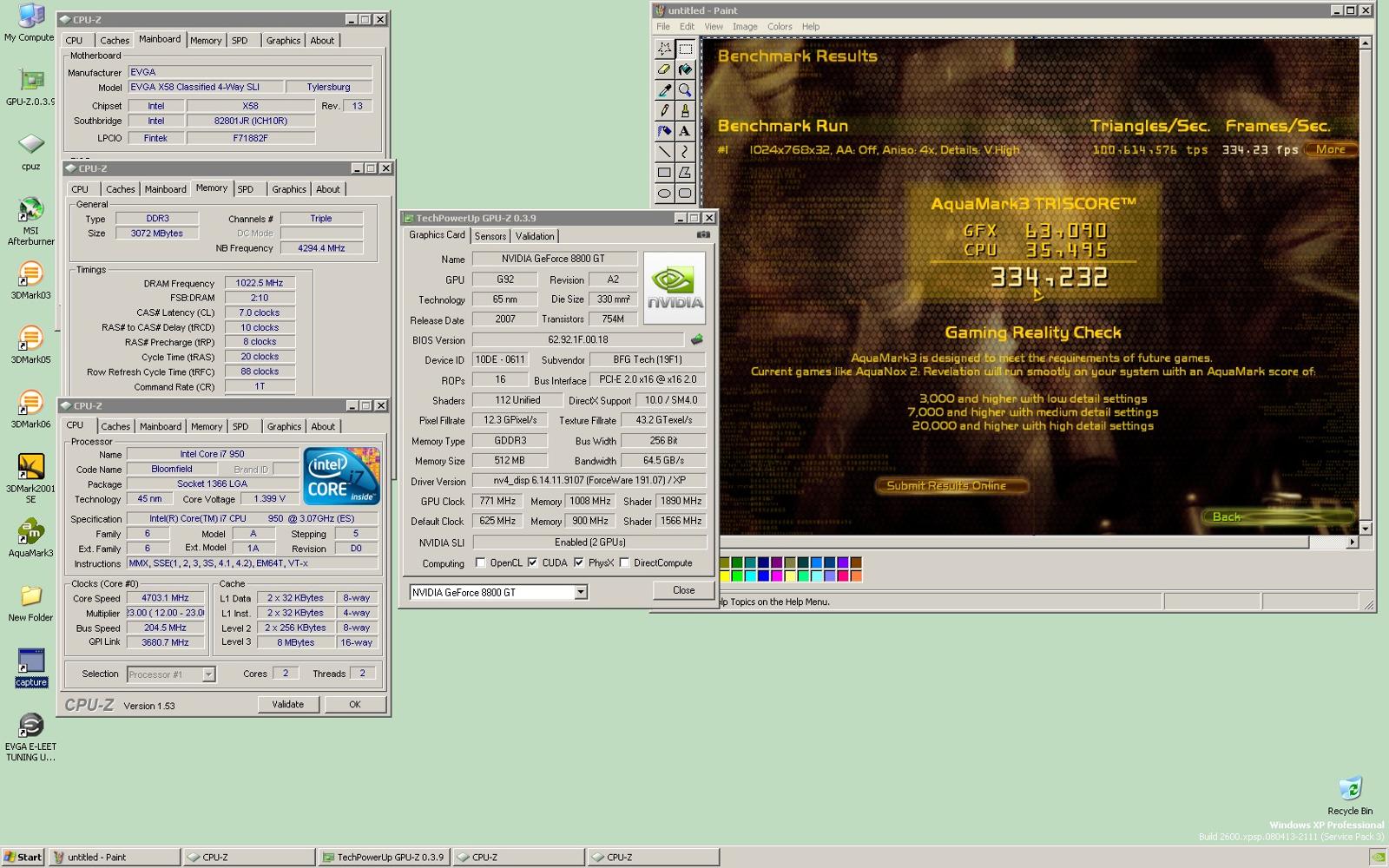Pick the orange color swatch in Paint palette

(x=856, y=575)
